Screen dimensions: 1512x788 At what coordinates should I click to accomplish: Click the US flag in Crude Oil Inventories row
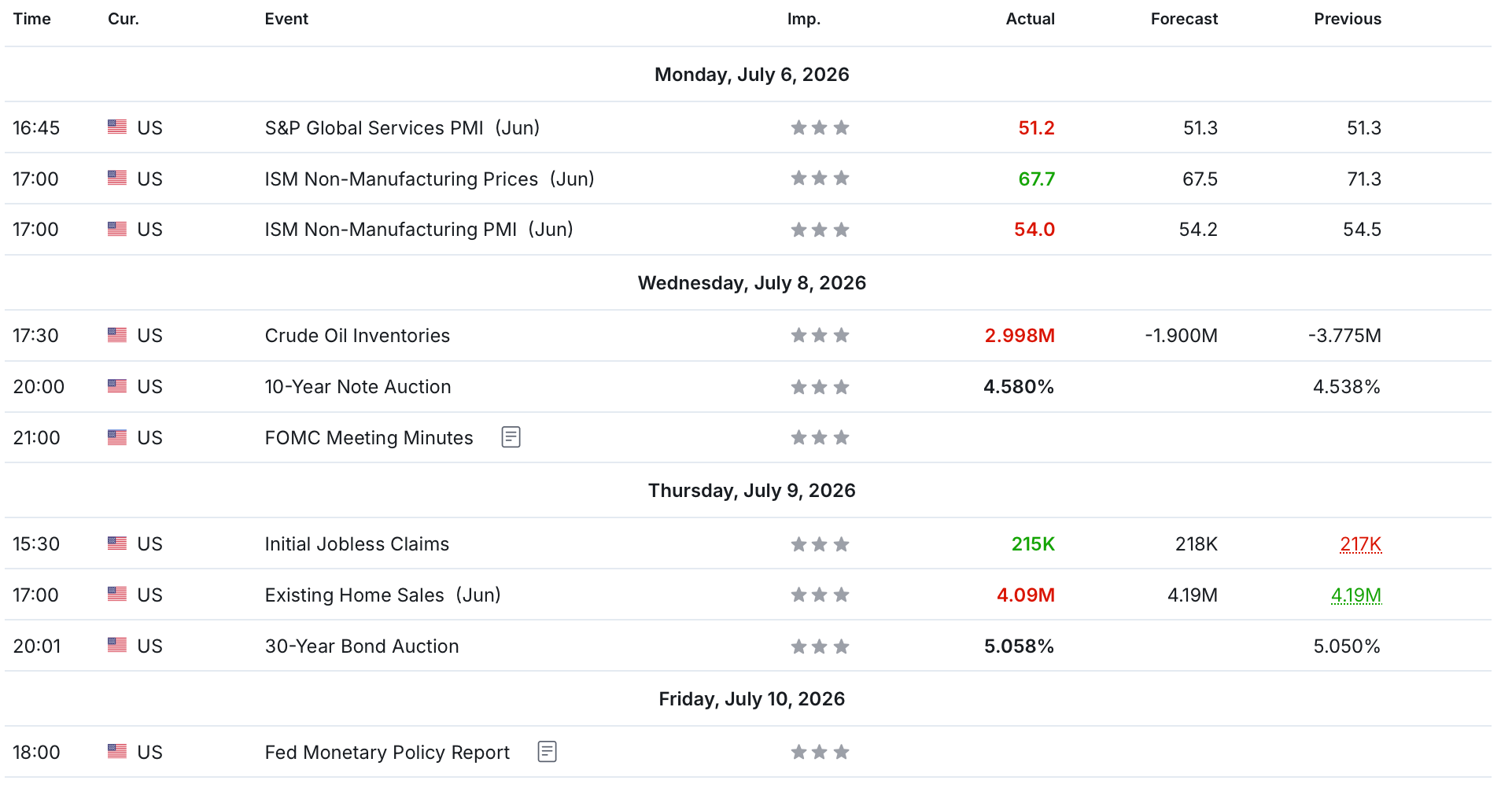pyautogui.click(x=117, y=335)
